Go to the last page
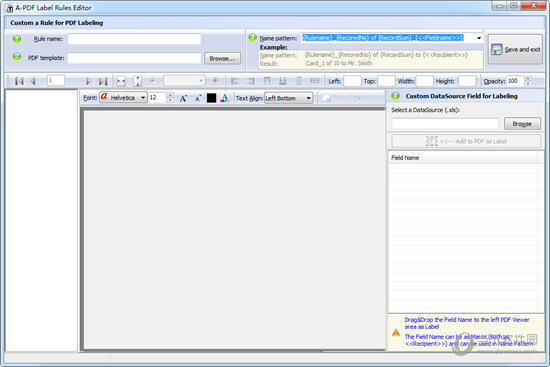The image size is (550, 367). click(x=103, y=81)
